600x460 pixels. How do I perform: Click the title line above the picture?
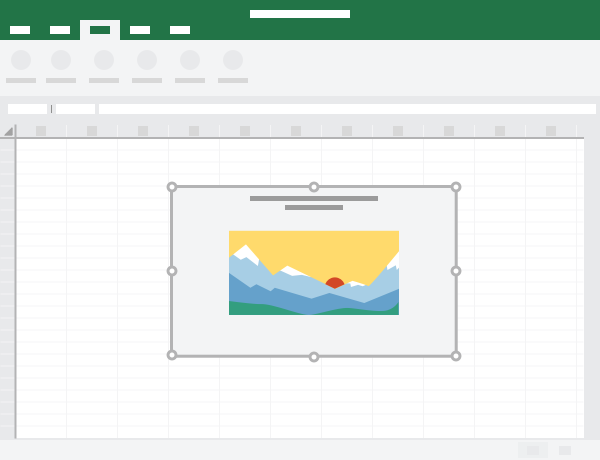314,198
